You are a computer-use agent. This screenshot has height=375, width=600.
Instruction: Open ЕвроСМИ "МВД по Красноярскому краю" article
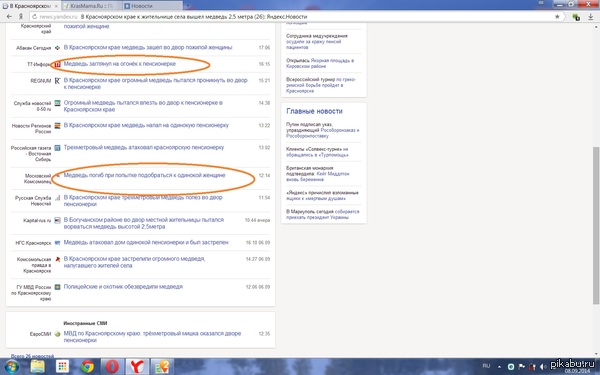[152, 337]
